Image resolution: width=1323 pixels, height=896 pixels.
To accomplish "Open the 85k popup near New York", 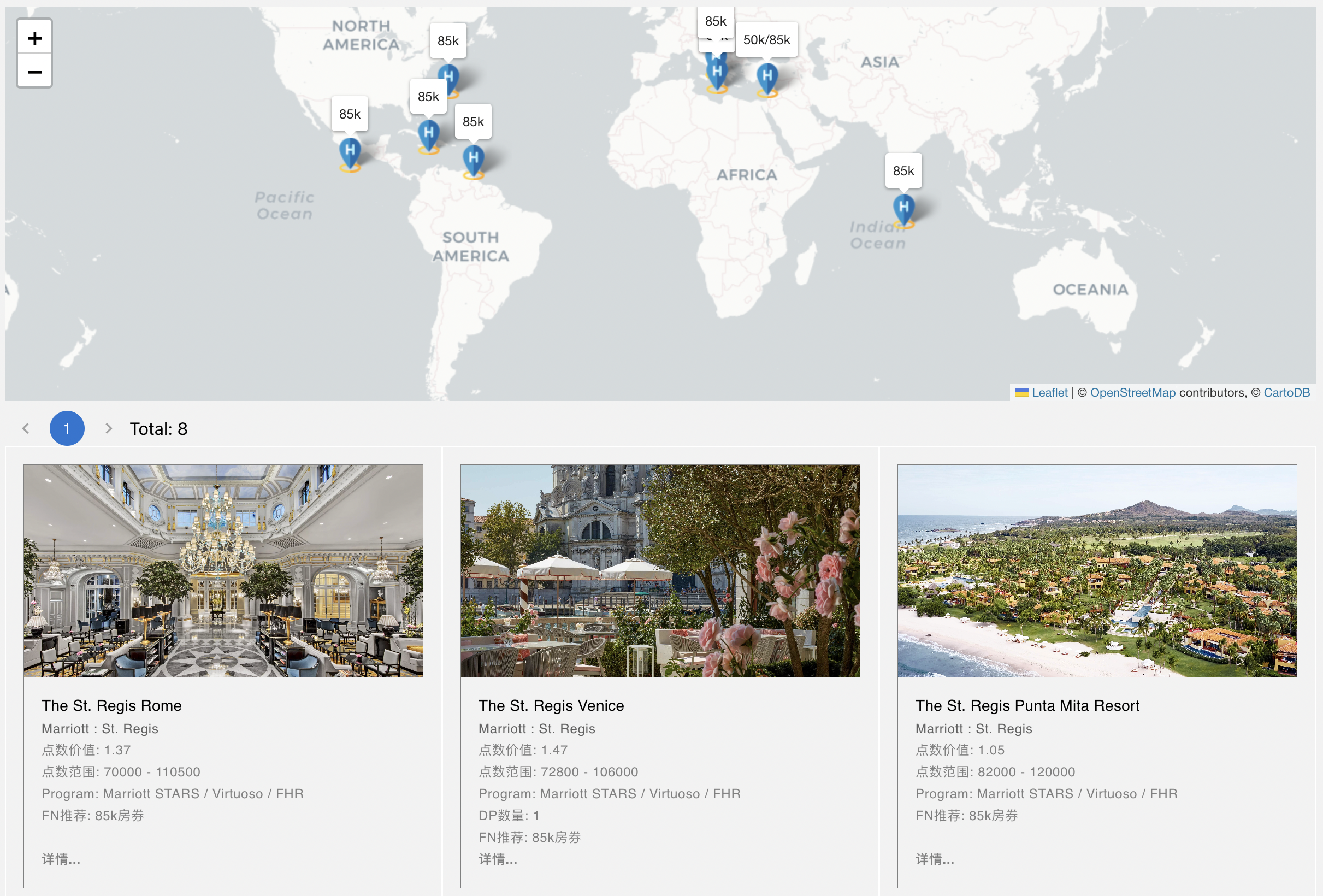I will tap(448, 41).
